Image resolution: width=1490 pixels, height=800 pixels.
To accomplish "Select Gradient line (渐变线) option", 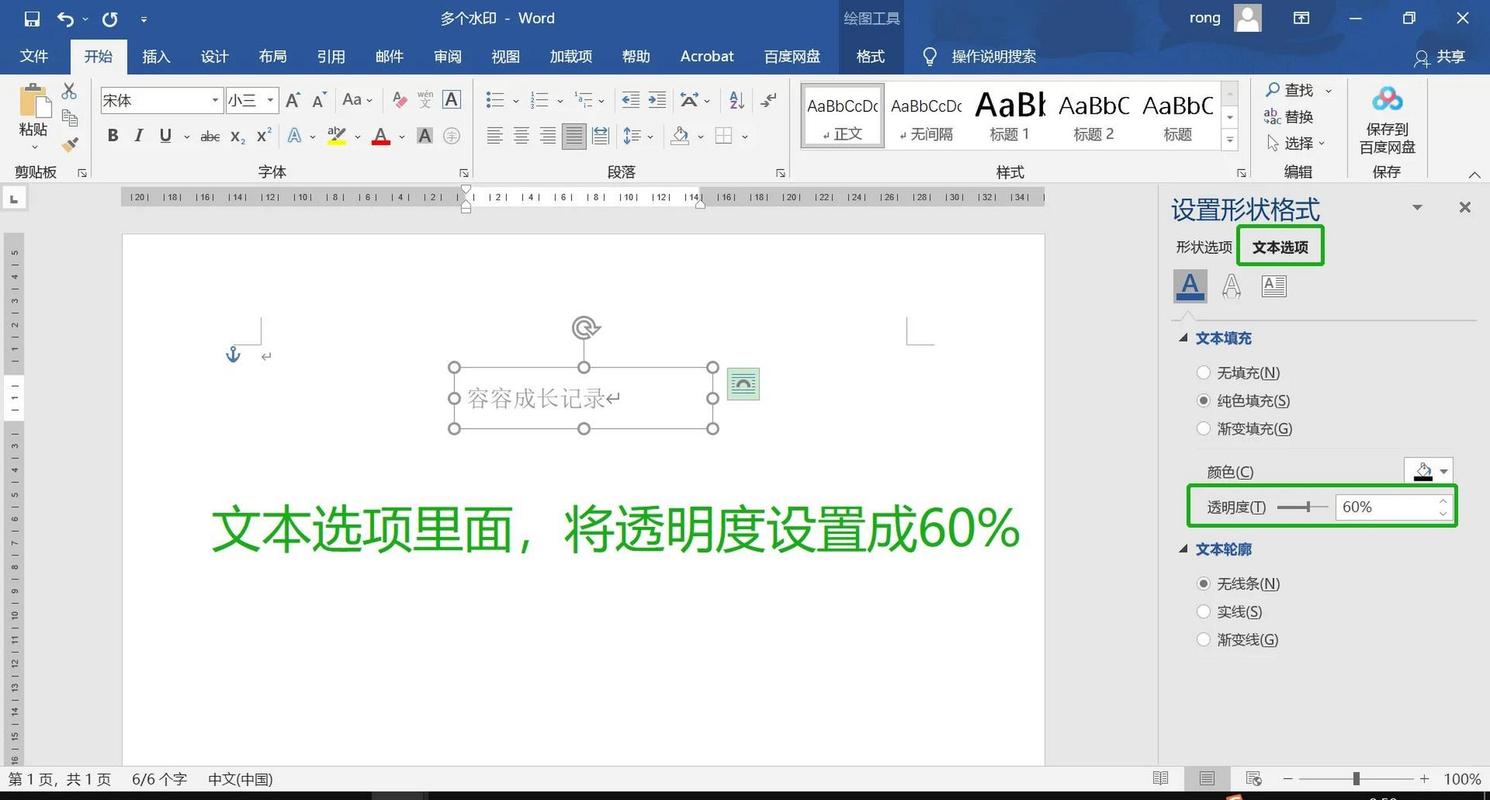I will pyautogui.click(x=1204, y=640).
